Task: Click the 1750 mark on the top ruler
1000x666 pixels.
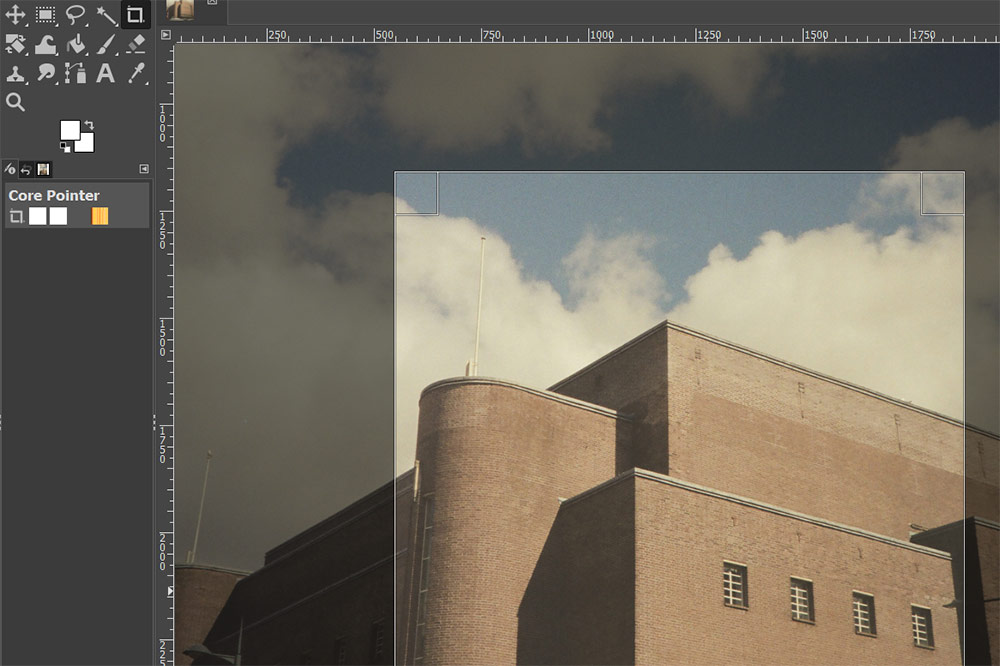Action: (923, 34)
